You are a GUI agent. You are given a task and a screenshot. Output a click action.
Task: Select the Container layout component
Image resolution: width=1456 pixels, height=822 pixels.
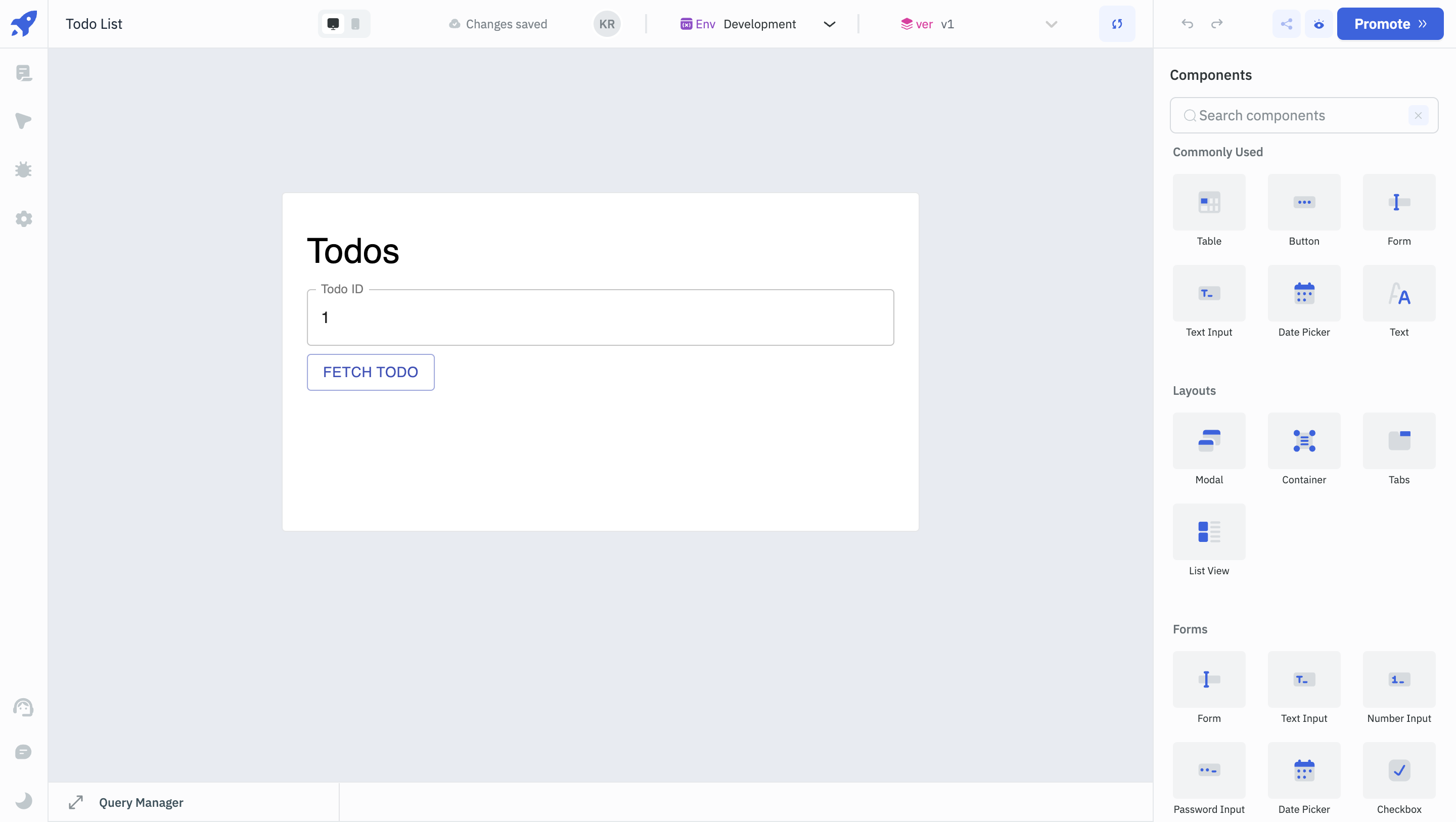(x=1304, y=449)
